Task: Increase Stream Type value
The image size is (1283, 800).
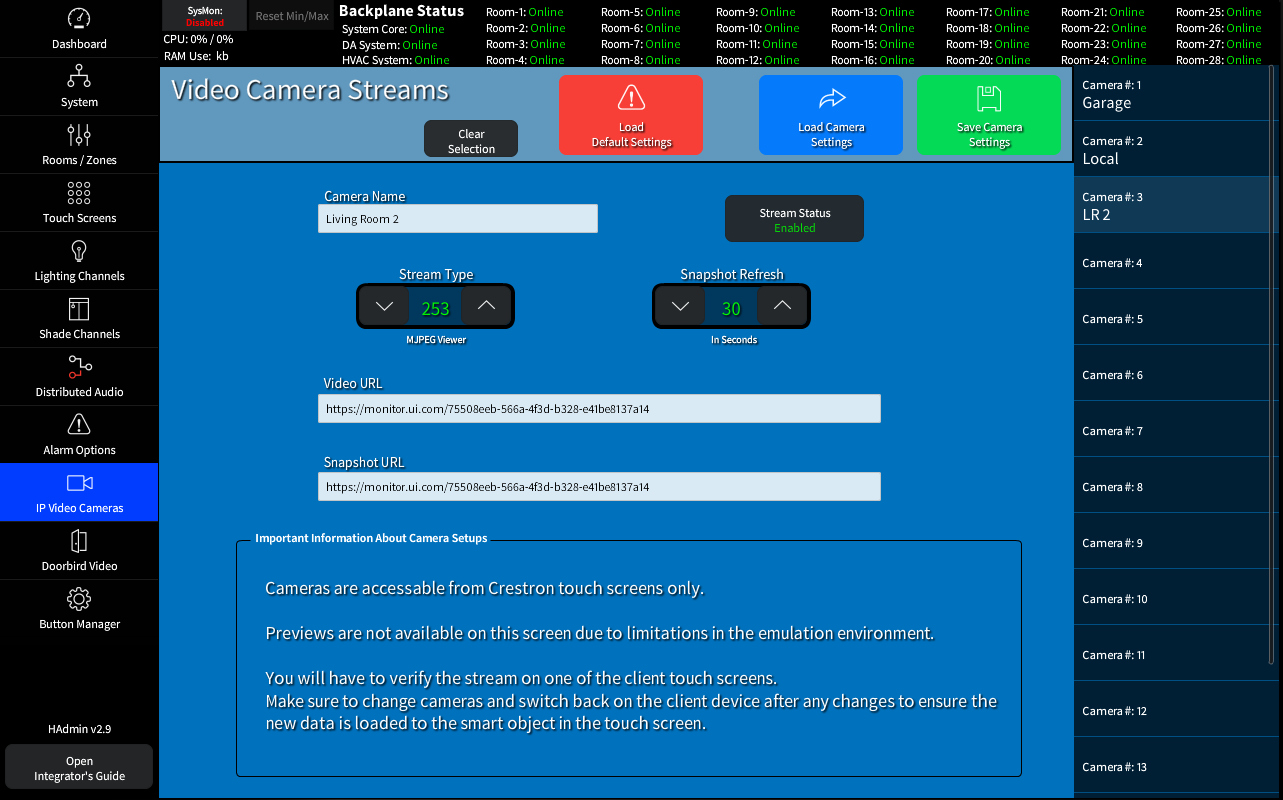Action: click(486, 306)
